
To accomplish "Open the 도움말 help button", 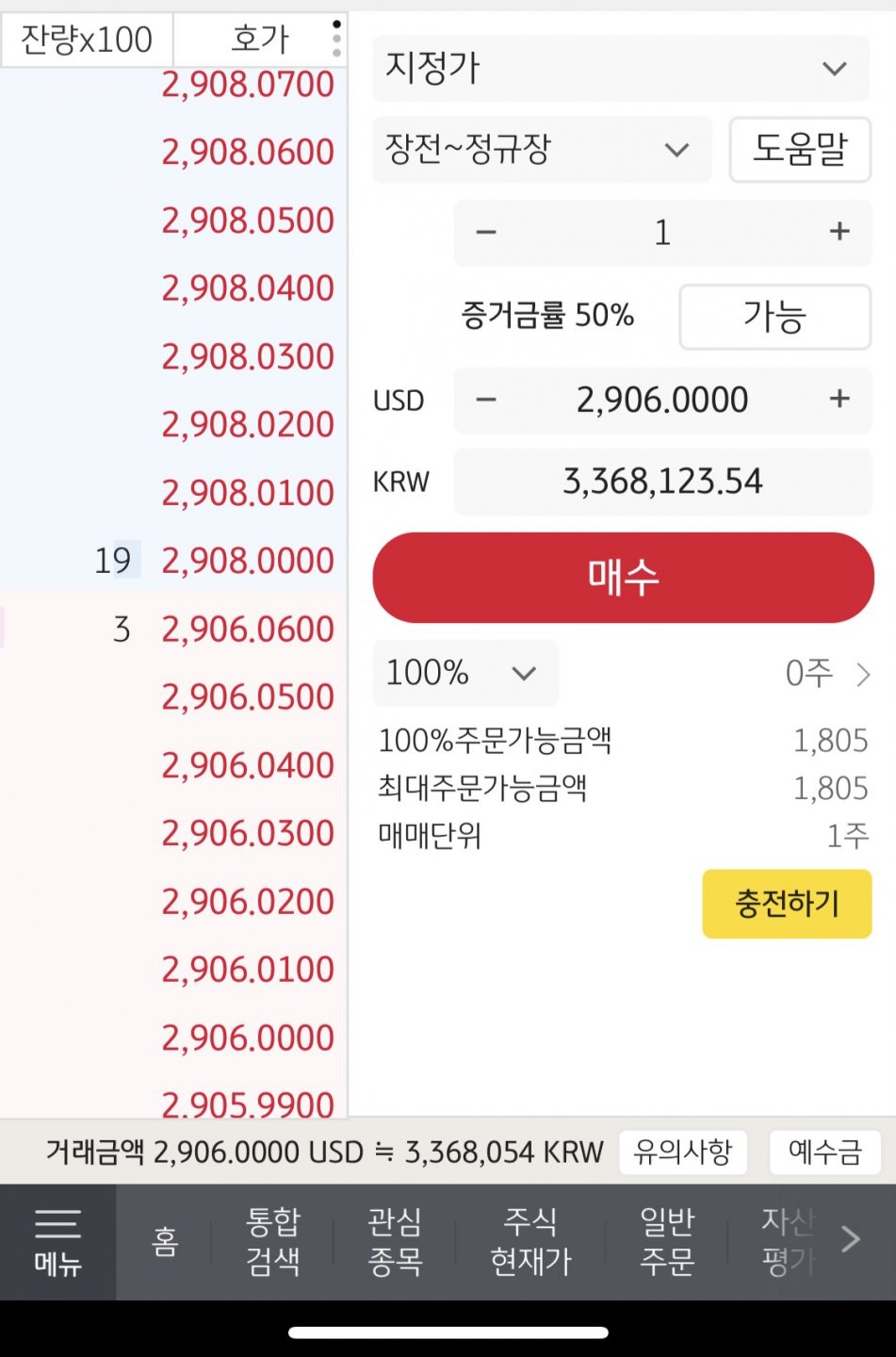I will pyautogui.click(x=800, y=150).
